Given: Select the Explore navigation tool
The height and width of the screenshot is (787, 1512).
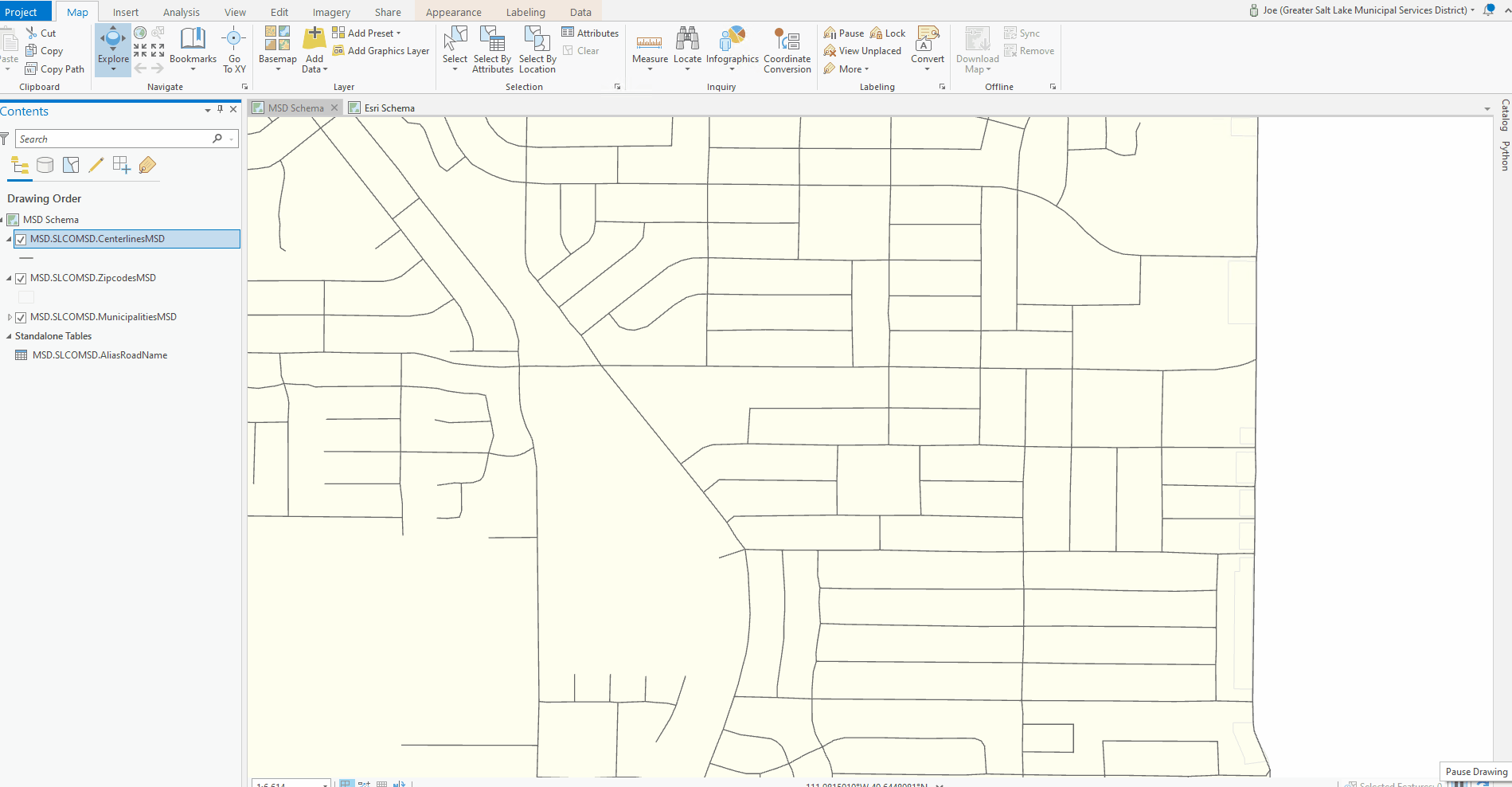Looking at the screenshot, I should [x=113, y=49].
